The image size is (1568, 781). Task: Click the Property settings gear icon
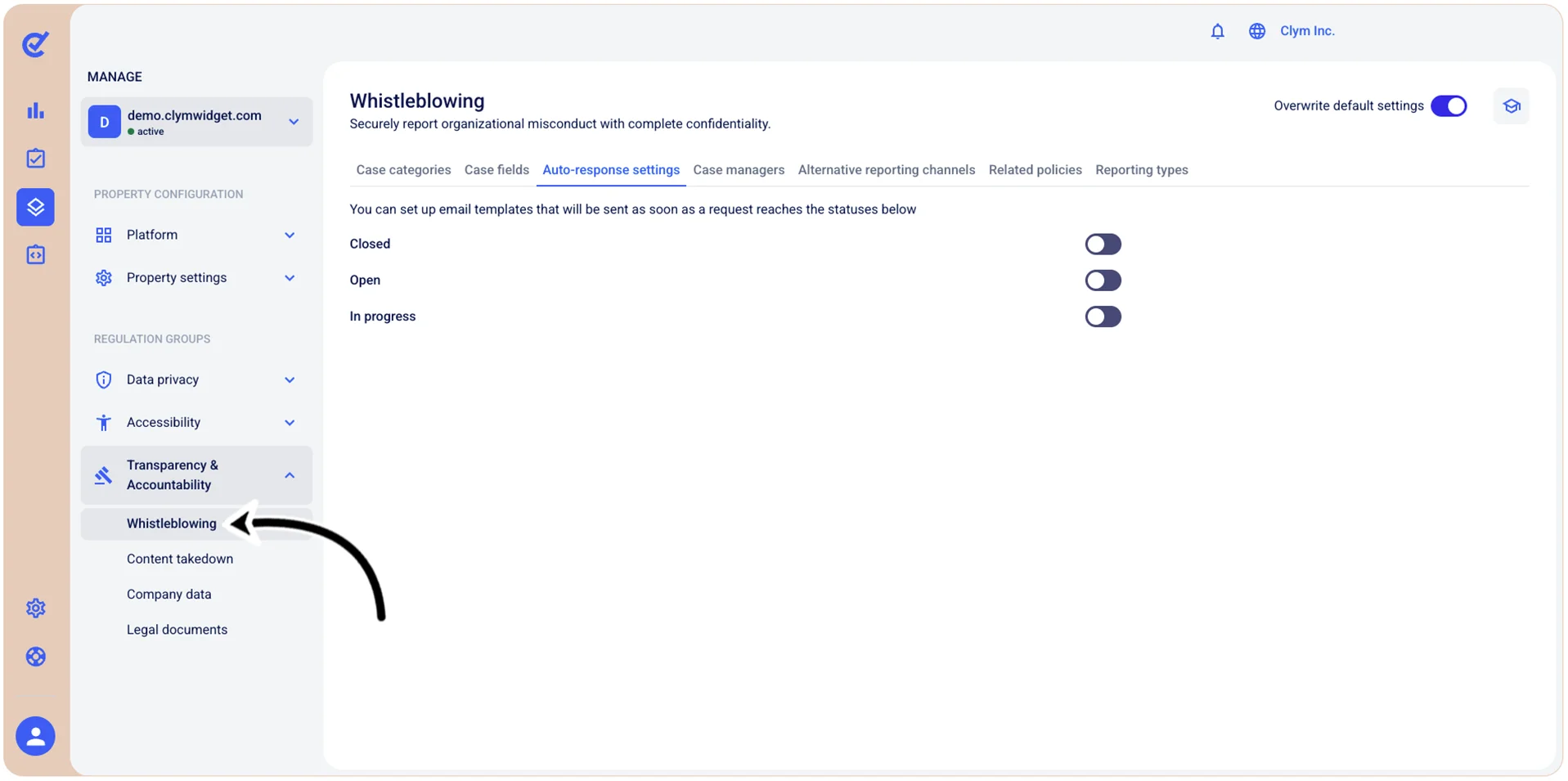104,278
